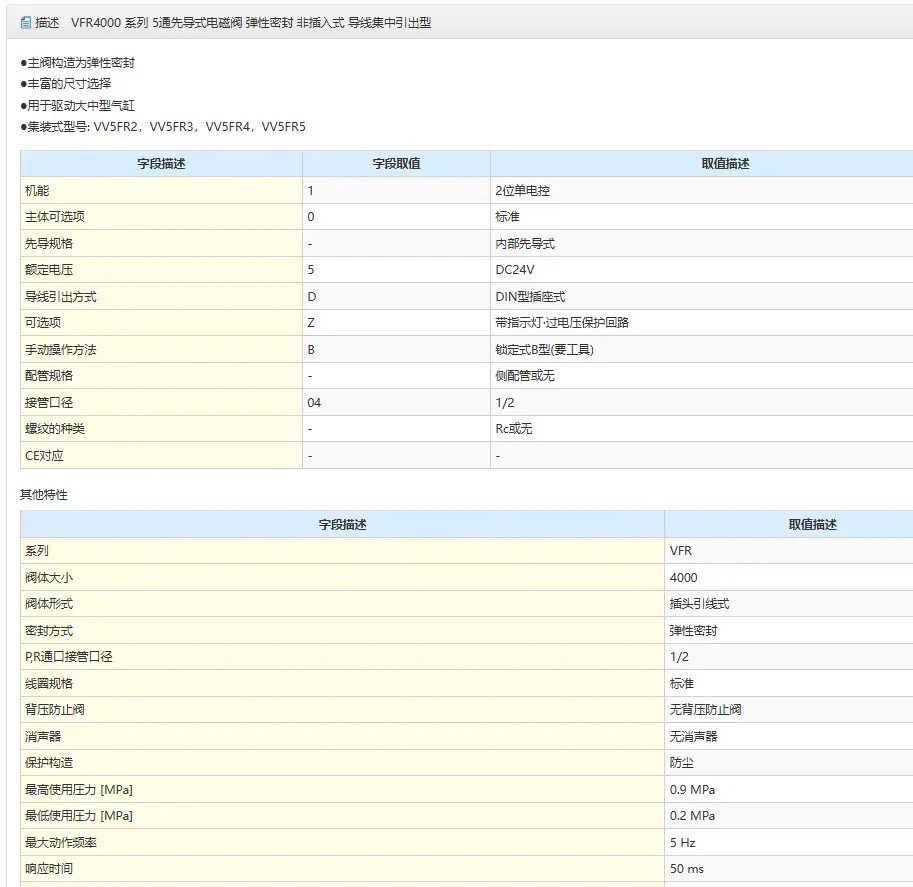Select the 最大动作频率 row label

tap(342, 842)
